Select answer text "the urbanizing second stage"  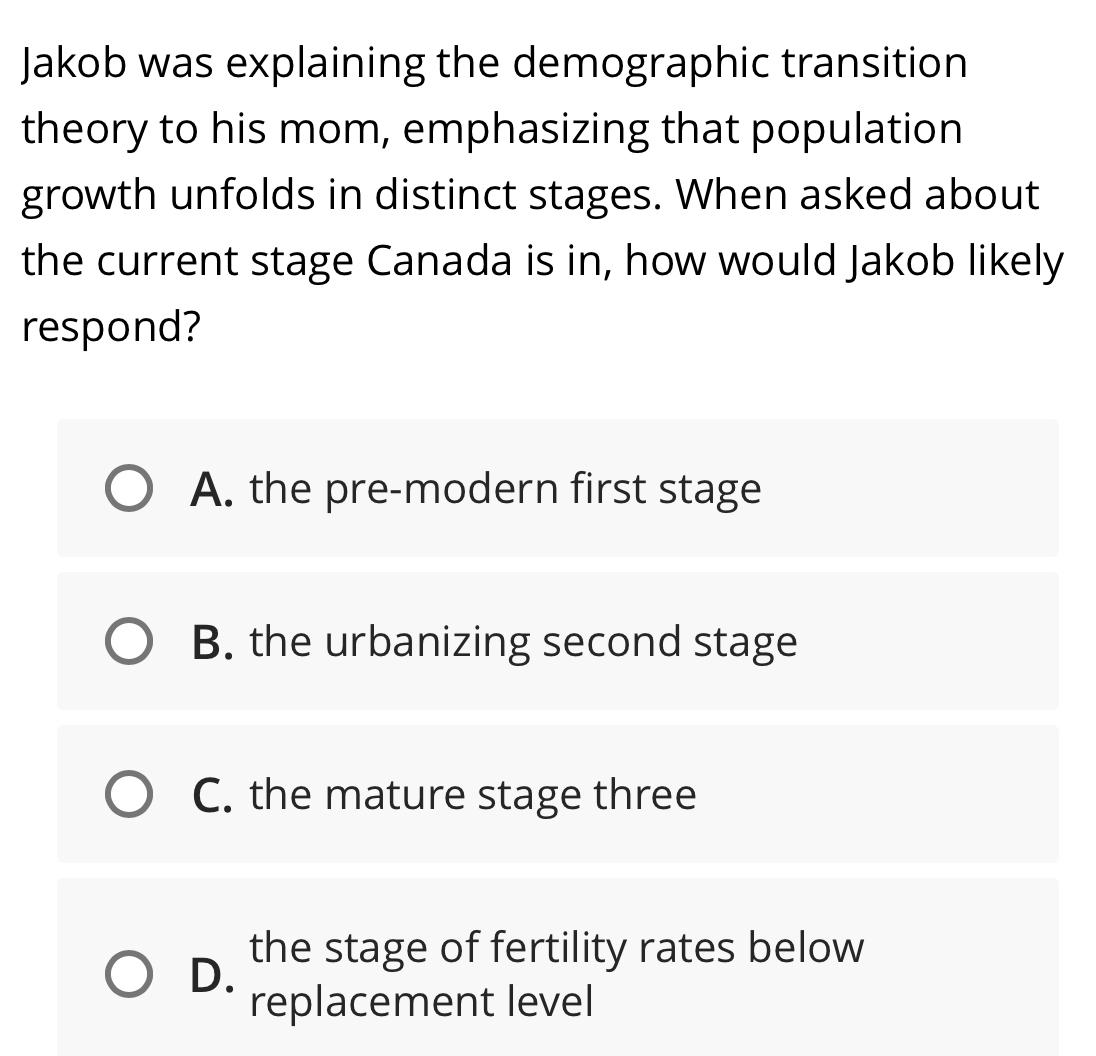coord(524,642)
